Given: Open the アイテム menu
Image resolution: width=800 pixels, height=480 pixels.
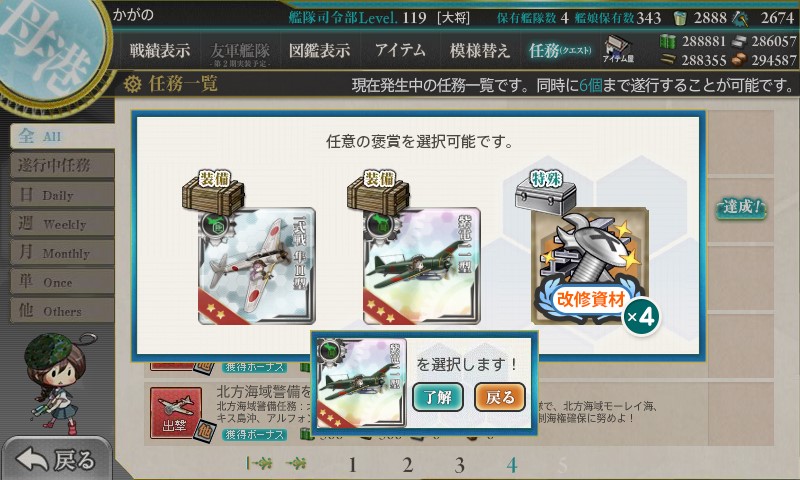Looking at the screenshot, I should (400, 50).
